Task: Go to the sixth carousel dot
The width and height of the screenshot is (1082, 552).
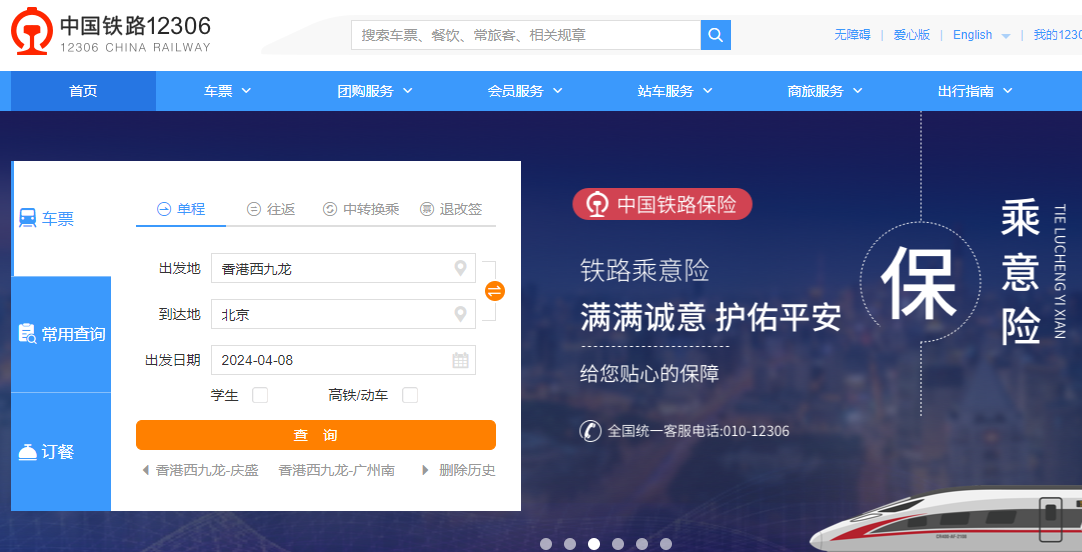Action: pos(666,544)
